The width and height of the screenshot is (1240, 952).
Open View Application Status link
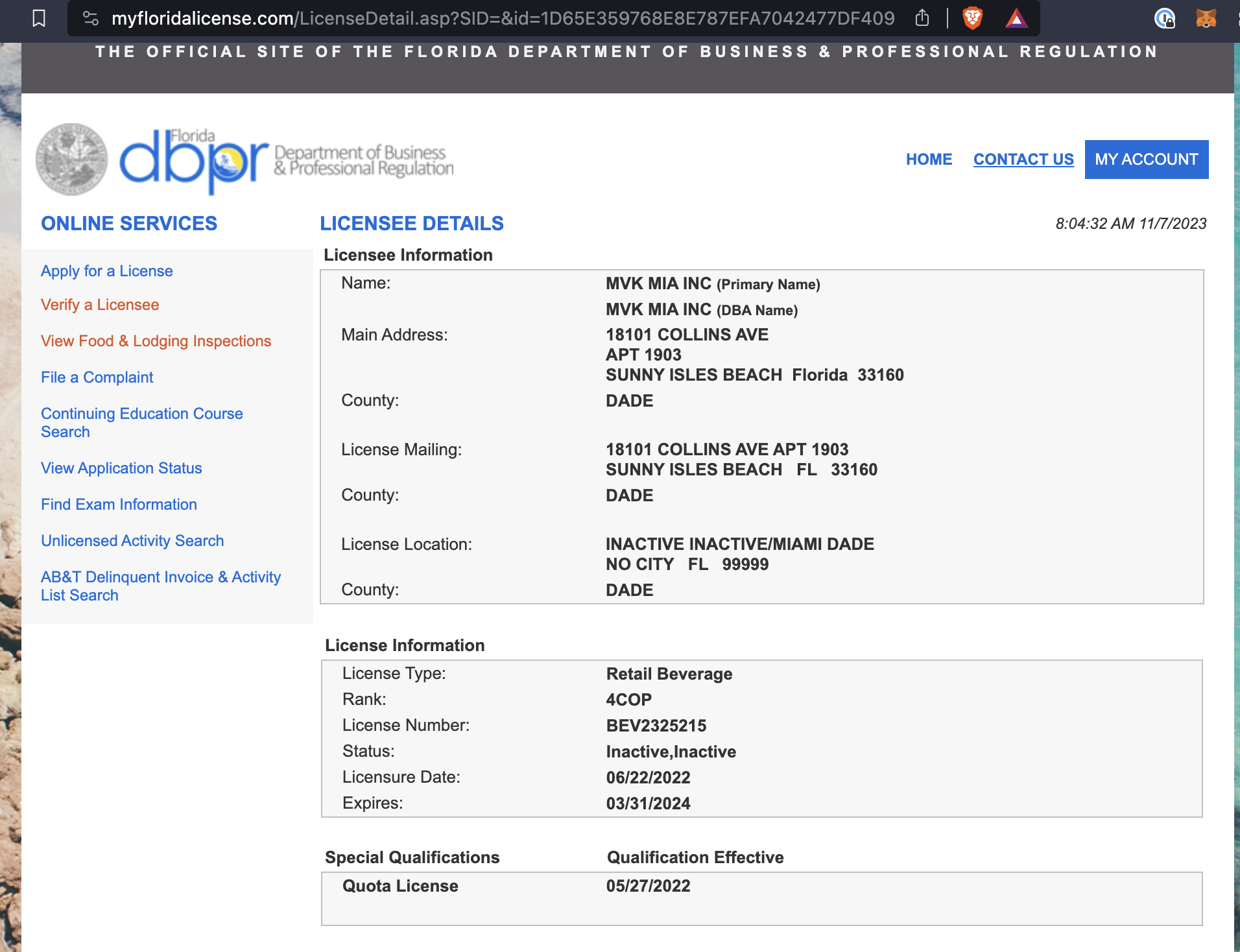(x=121, y=468)
